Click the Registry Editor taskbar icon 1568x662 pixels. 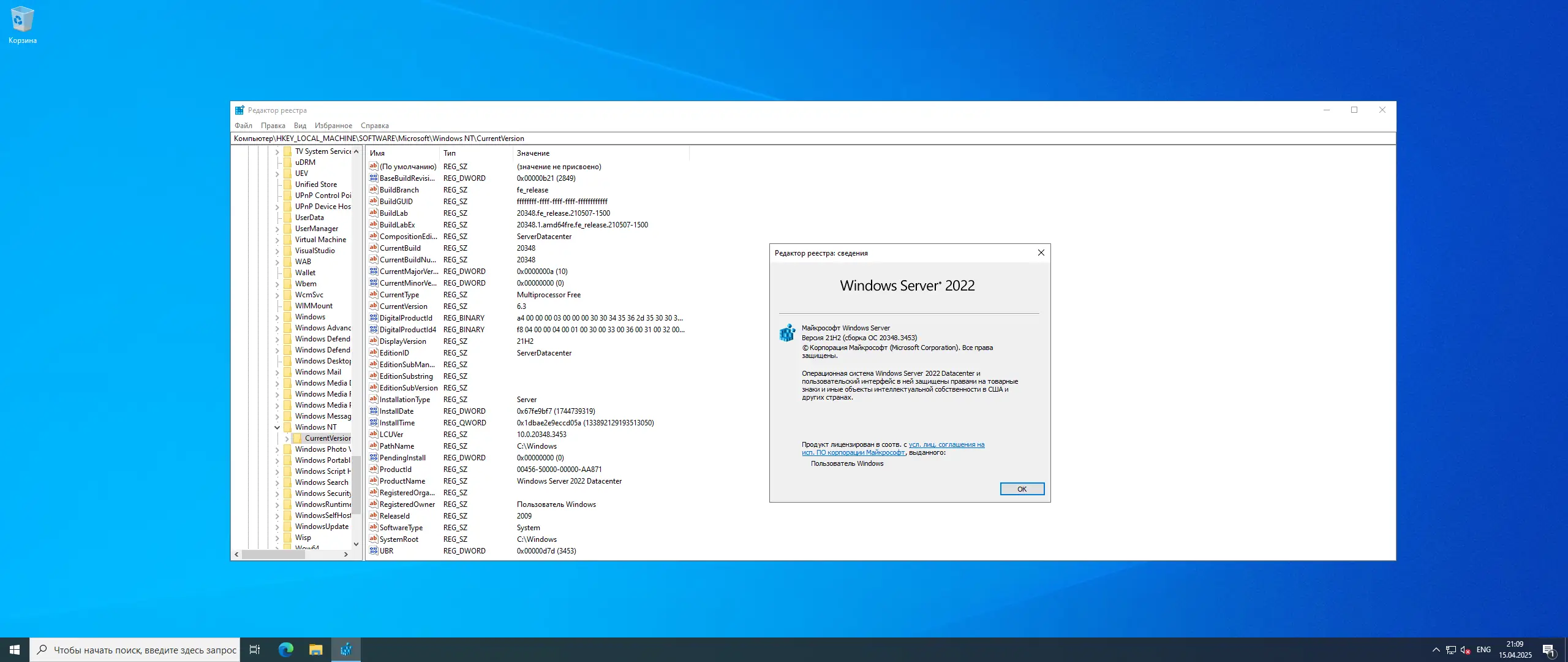coord(346,650)
